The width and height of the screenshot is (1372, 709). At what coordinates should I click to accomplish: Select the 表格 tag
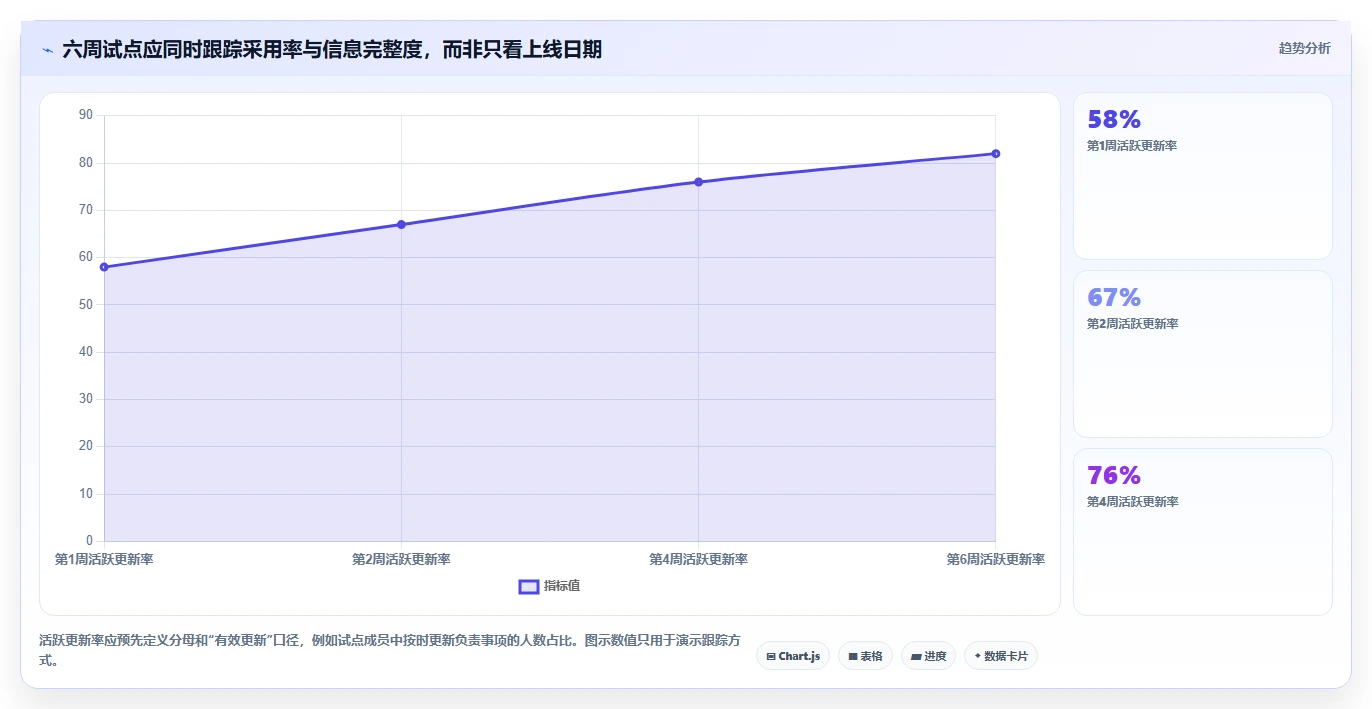point(865,656)
